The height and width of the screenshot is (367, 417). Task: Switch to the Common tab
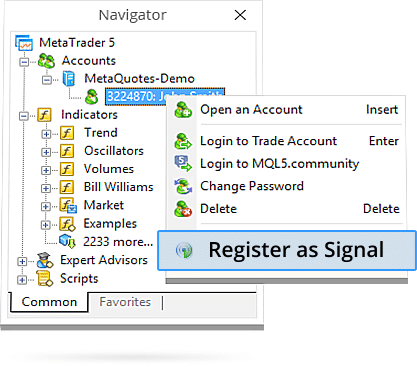49,302
